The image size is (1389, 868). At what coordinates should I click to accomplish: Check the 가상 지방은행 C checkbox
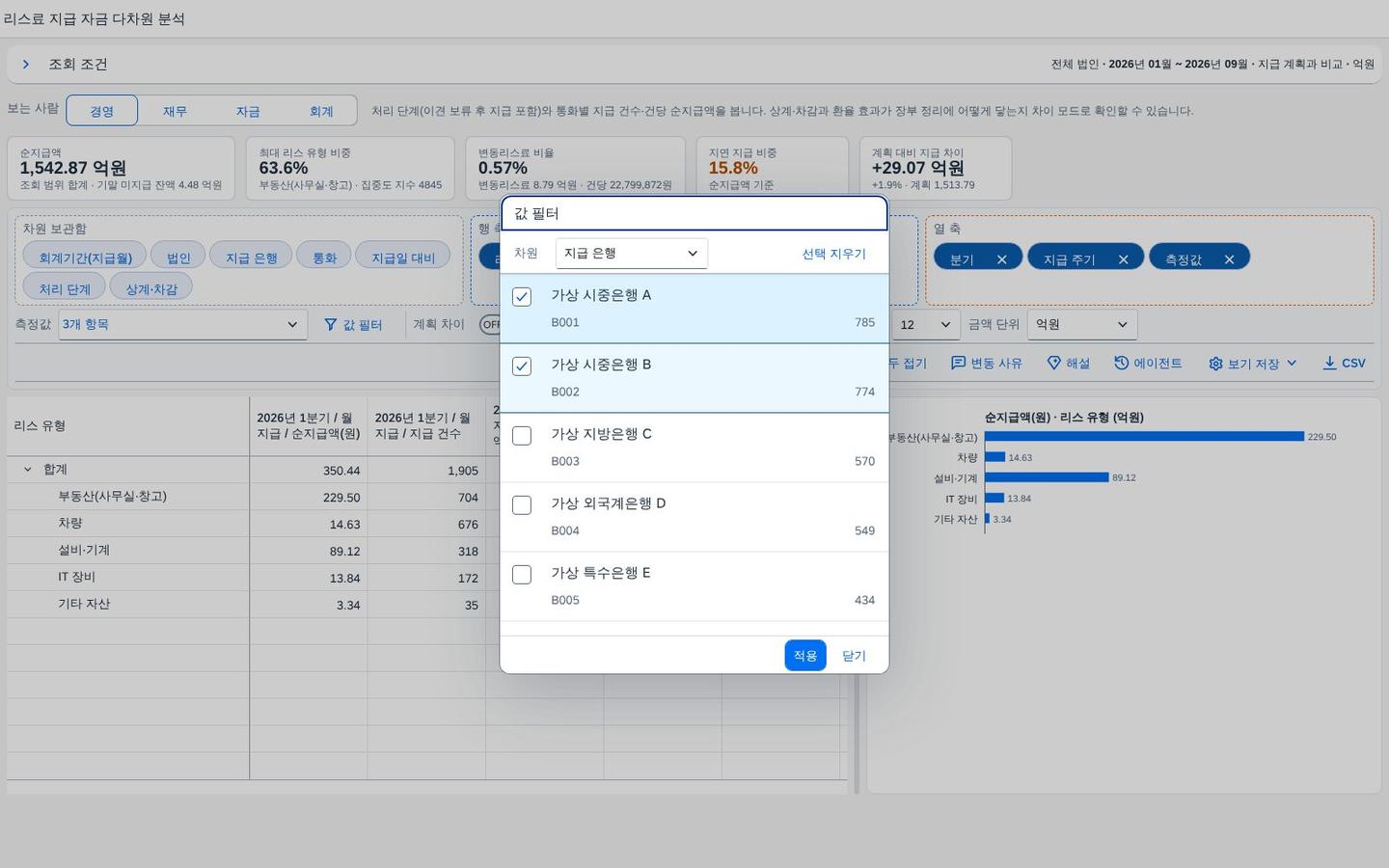[x=522, y=436]
